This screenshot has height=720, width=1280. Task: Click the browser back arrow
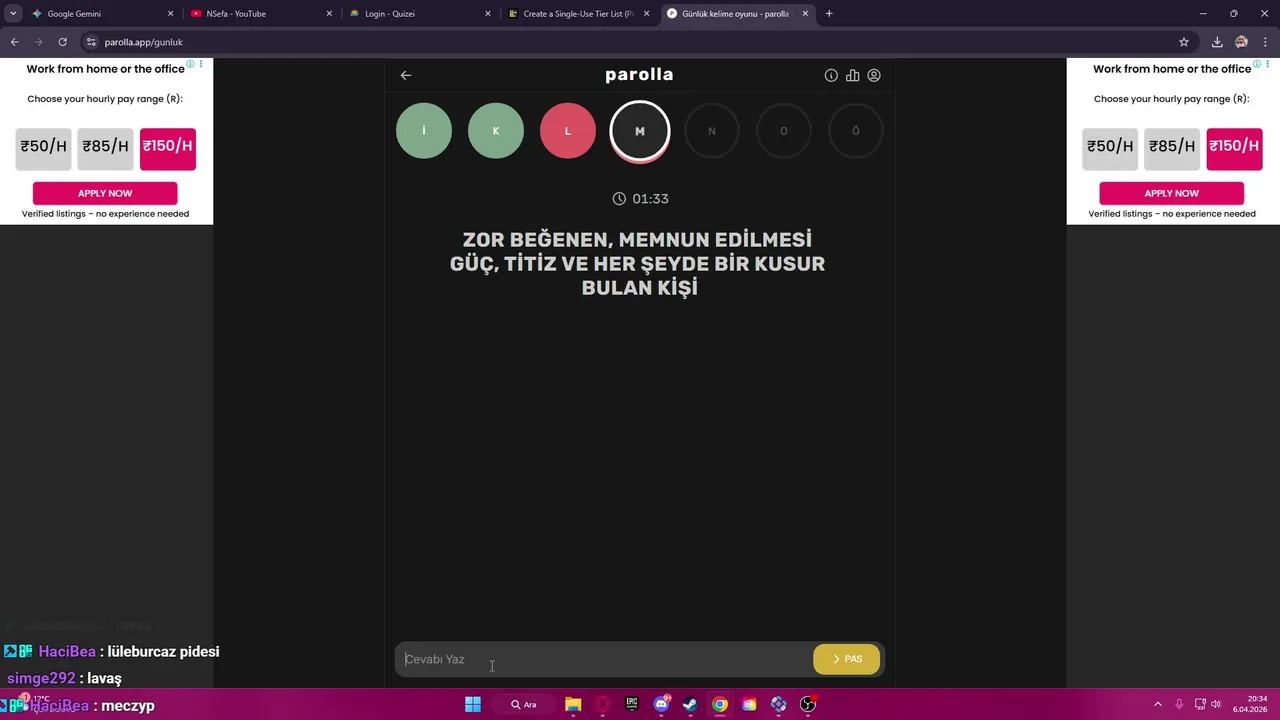15,42
